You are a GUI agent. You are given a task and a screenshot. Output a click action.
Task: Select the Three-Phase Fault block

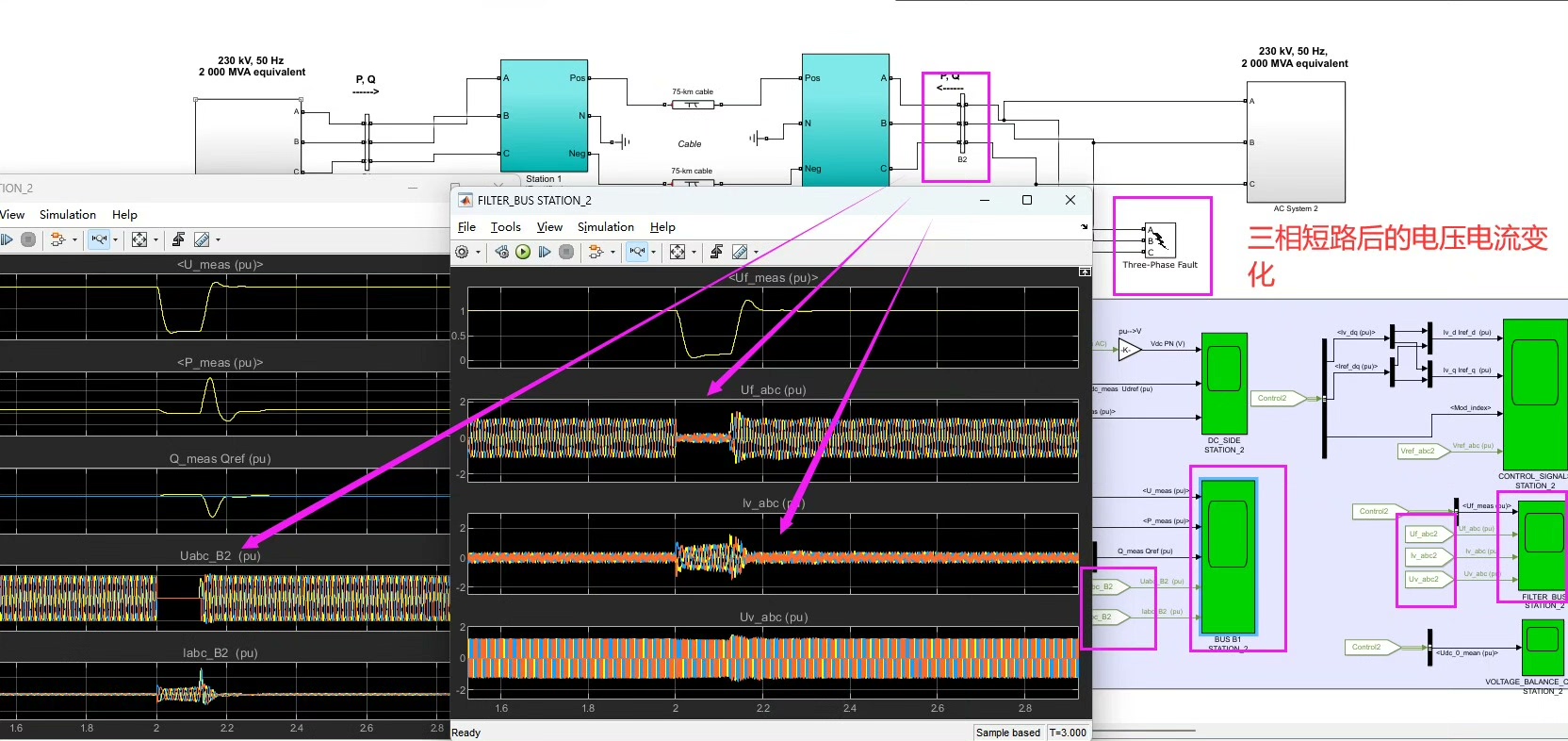click(1159, 239)
